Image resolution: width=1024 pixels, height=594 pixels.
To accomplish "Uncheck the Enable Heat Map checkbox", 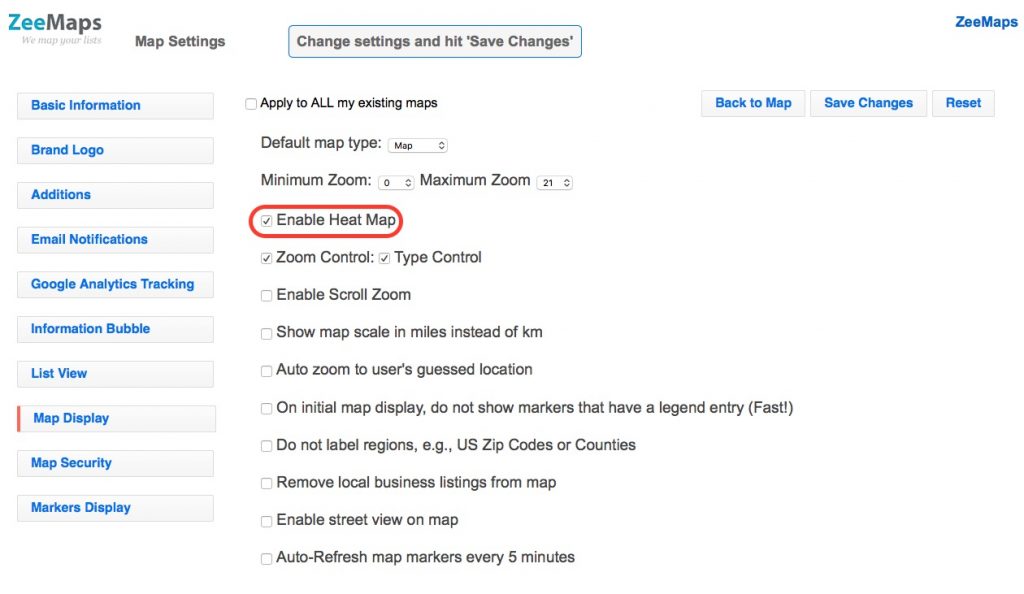I will (x=266, y=221).
